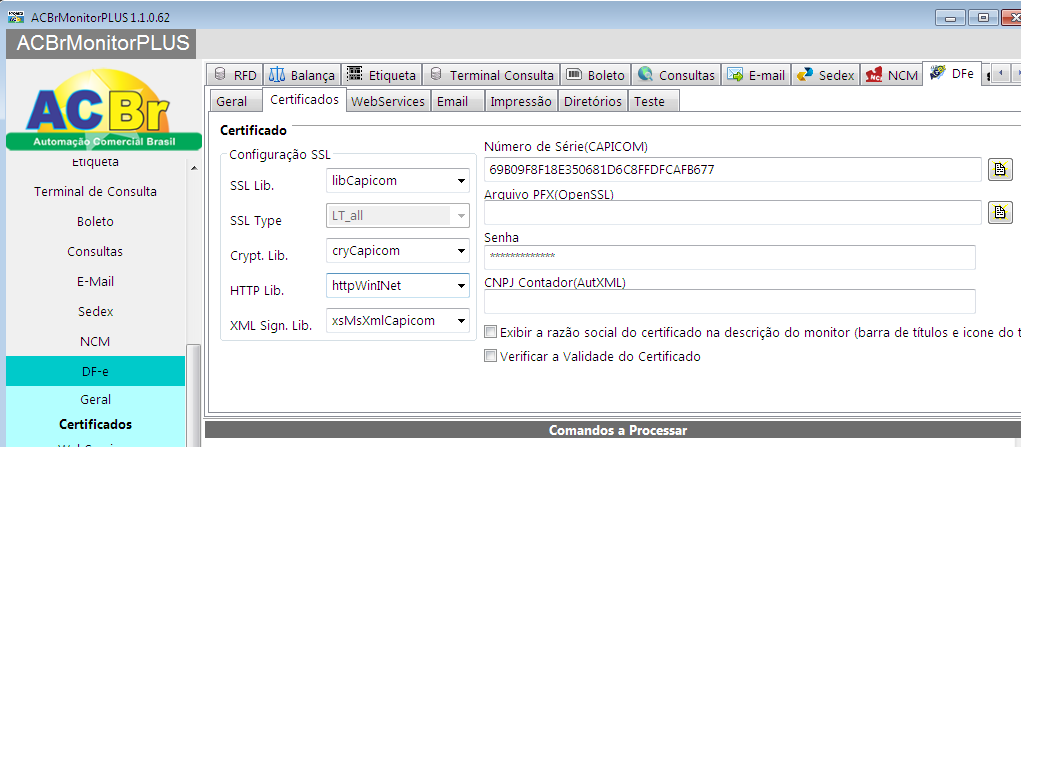
Task: Toggle Exibir a razão social checkbox
Action: [490, 331]
